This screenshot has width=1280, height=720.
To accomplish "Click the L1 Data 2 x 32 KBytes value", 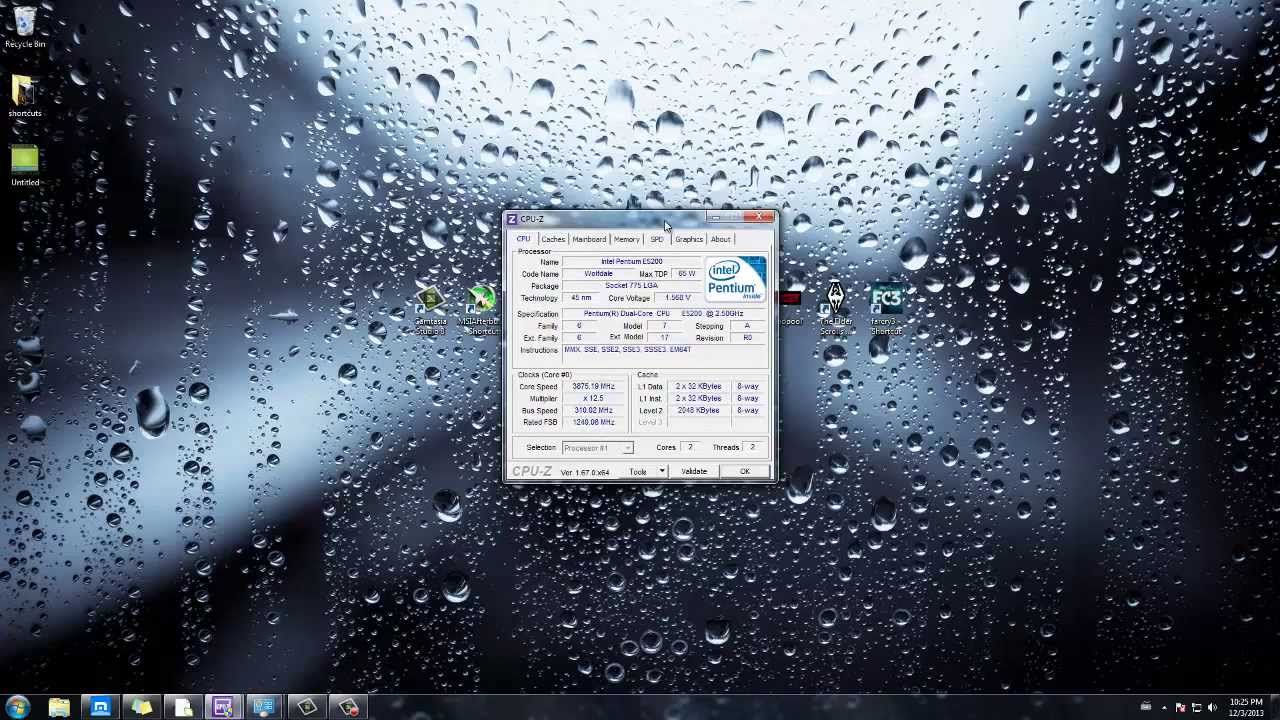I will (x=698, y=387).
